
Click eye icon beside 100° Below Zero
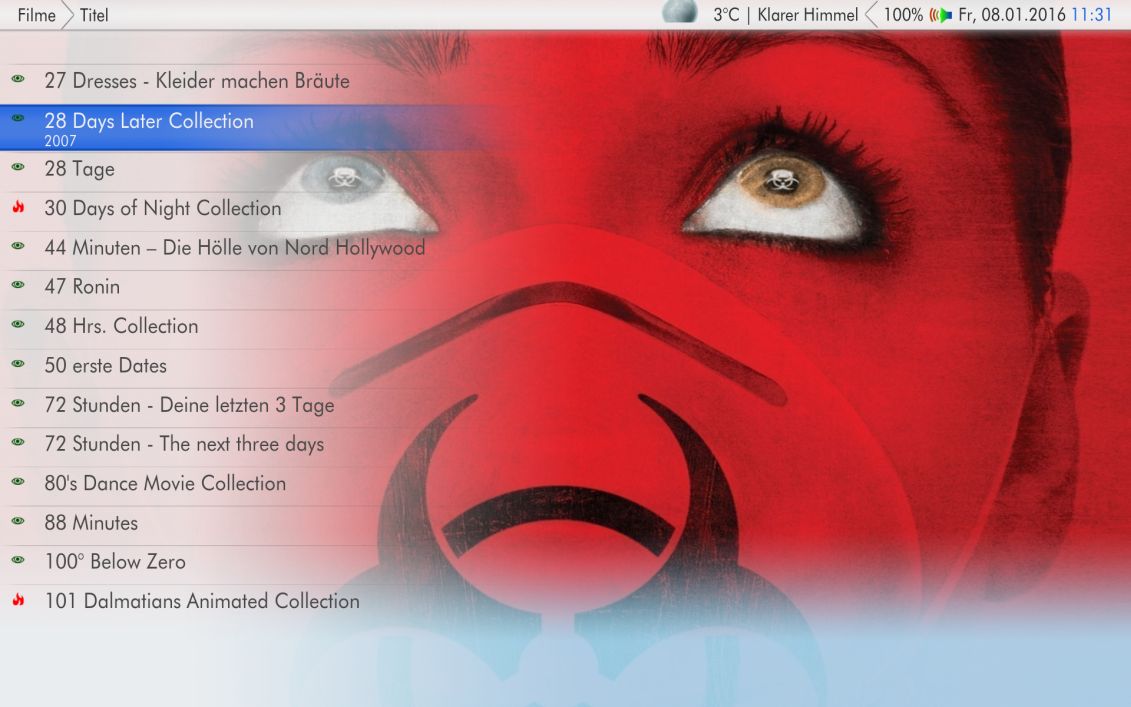point(18,559)
